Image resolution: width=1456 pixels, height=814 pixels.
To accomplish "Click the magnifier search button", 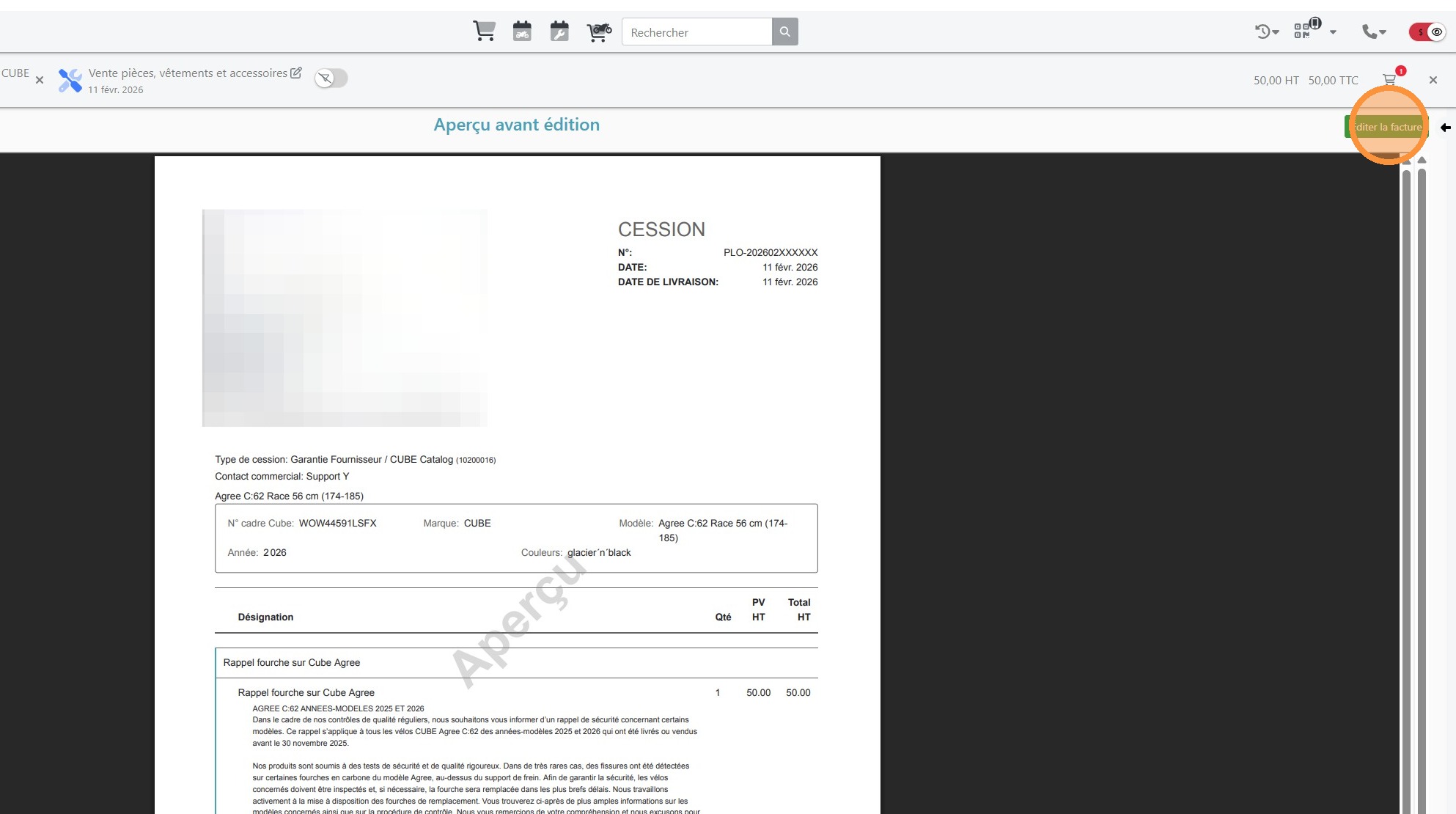I will [x=784, y=32].
